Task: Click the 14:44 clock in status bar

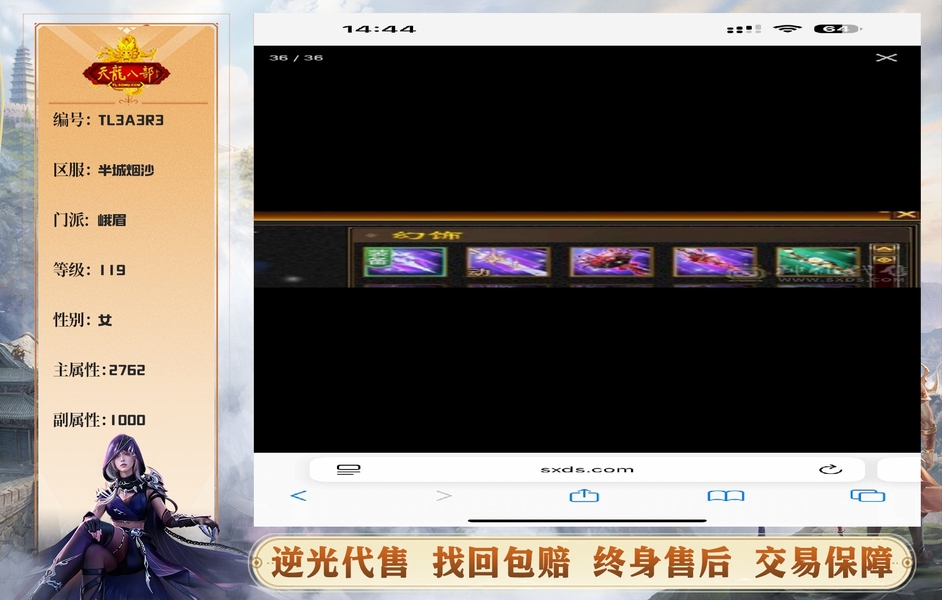Action: (x=378, y=28)
